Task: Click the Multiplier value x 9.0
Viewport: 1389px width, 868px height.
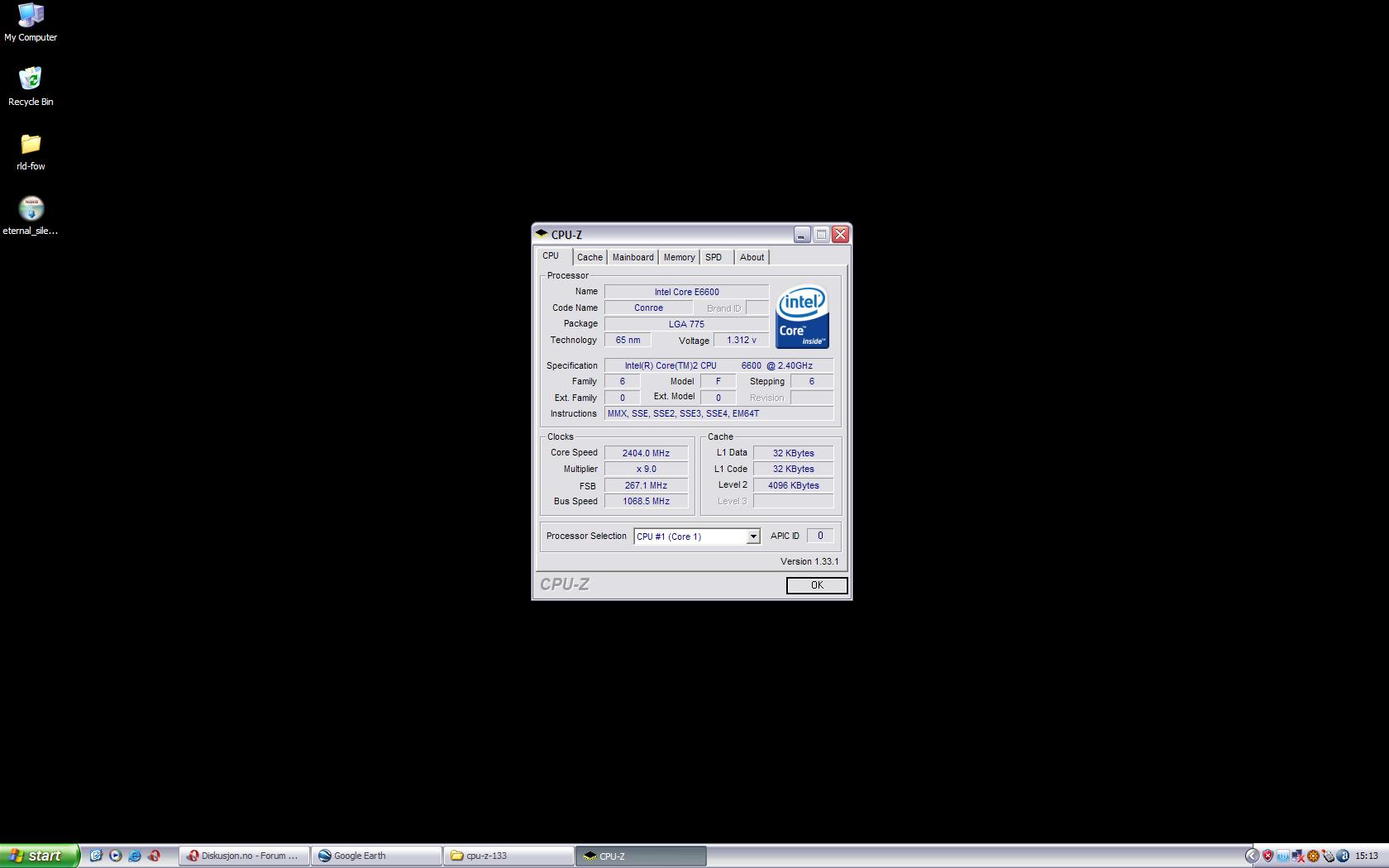Action: pyautogui.click(x=646, y=469)
